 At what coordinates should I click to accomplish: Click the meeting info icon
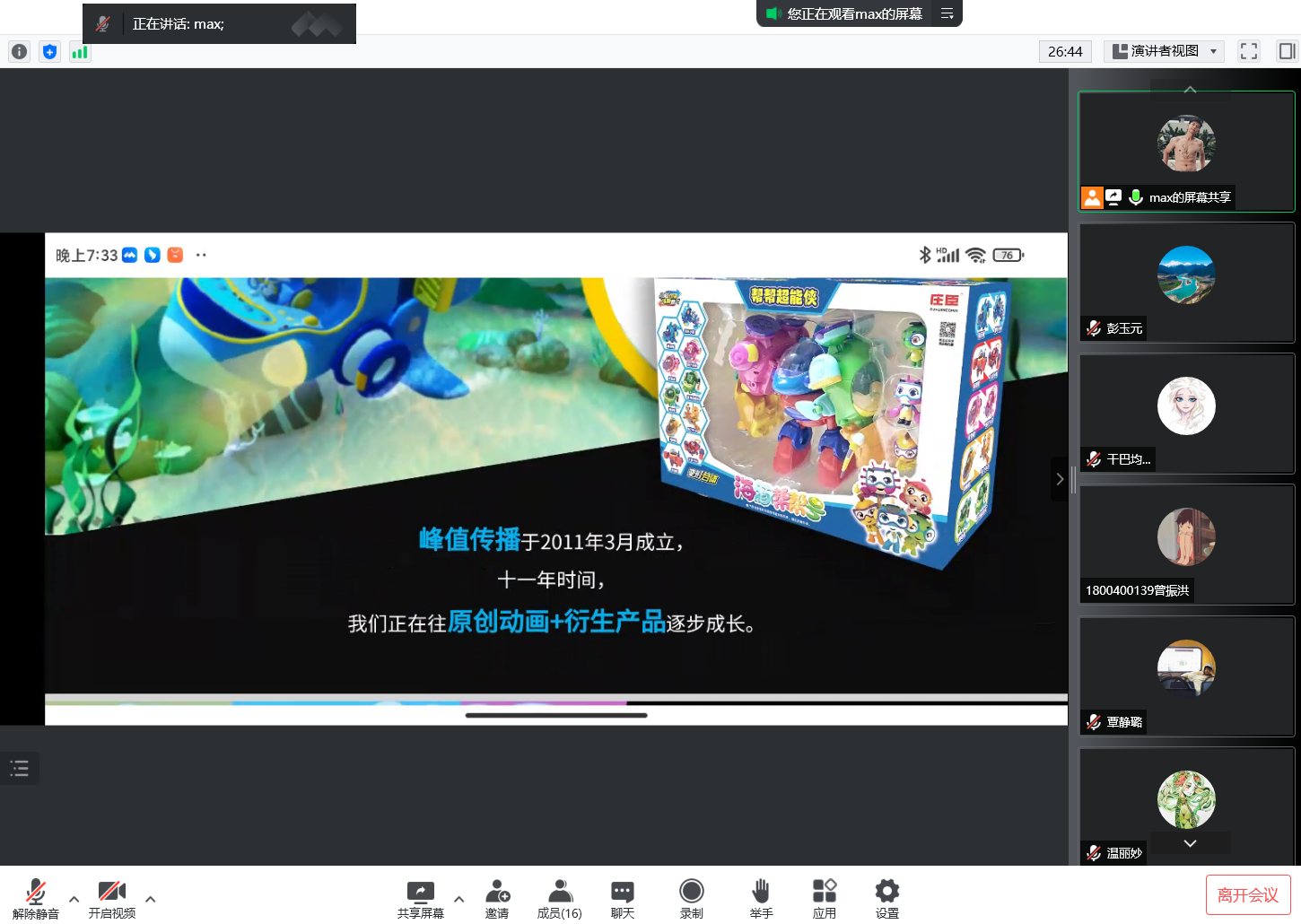(20, 52)
